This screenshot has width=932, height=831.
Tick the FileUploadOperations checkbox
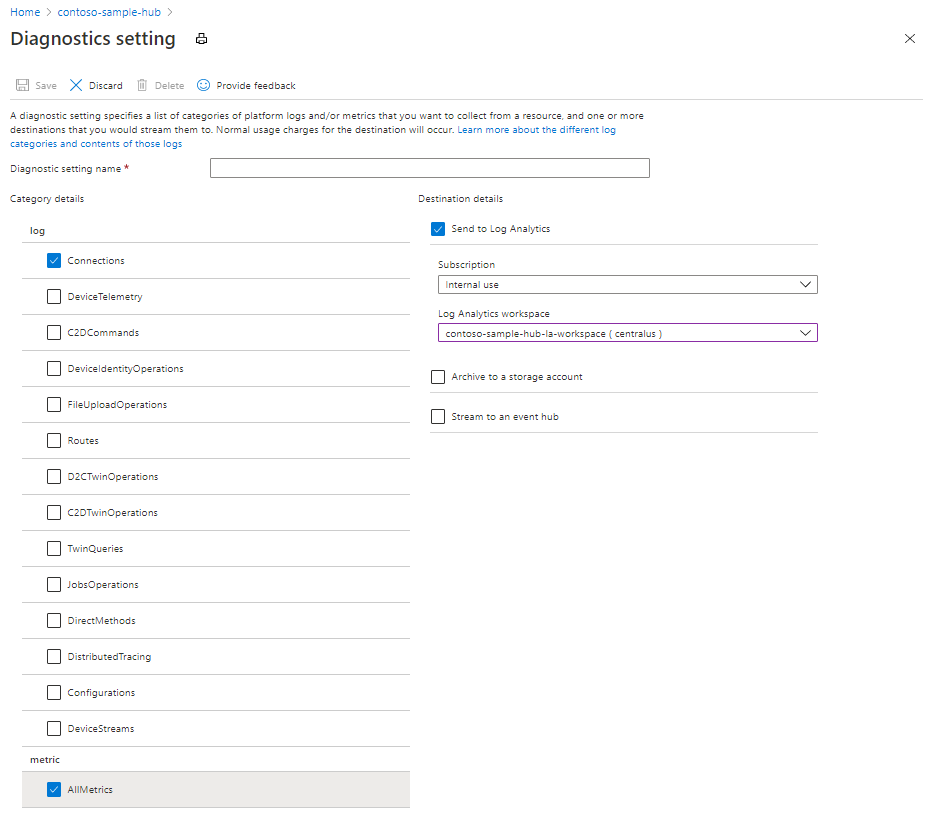[54, 405]
